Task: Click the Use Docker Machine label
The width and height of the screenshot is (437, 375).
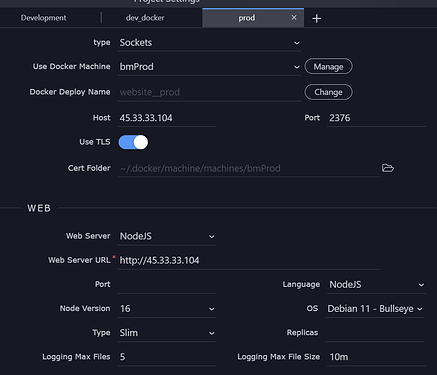Action: (x=71, y=67)
